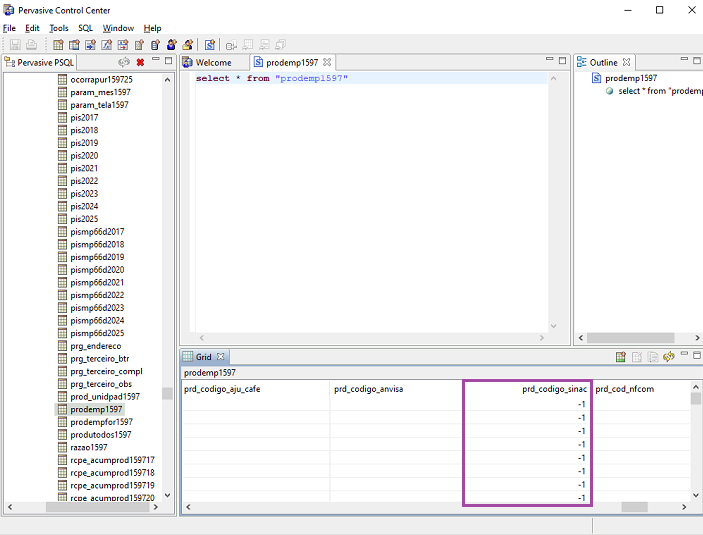Click the prd_codigo_sinac column header

point(554,389)
